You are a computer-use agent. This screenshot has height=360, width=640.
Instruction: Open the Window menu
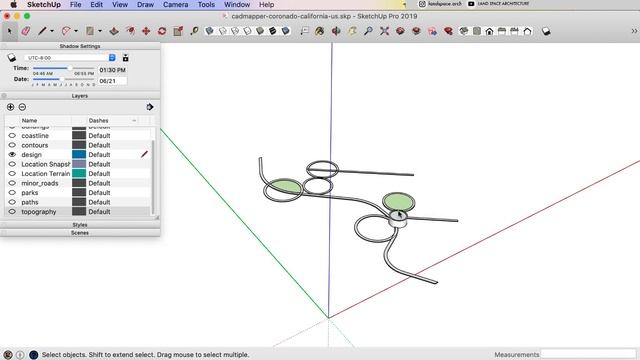237,4
